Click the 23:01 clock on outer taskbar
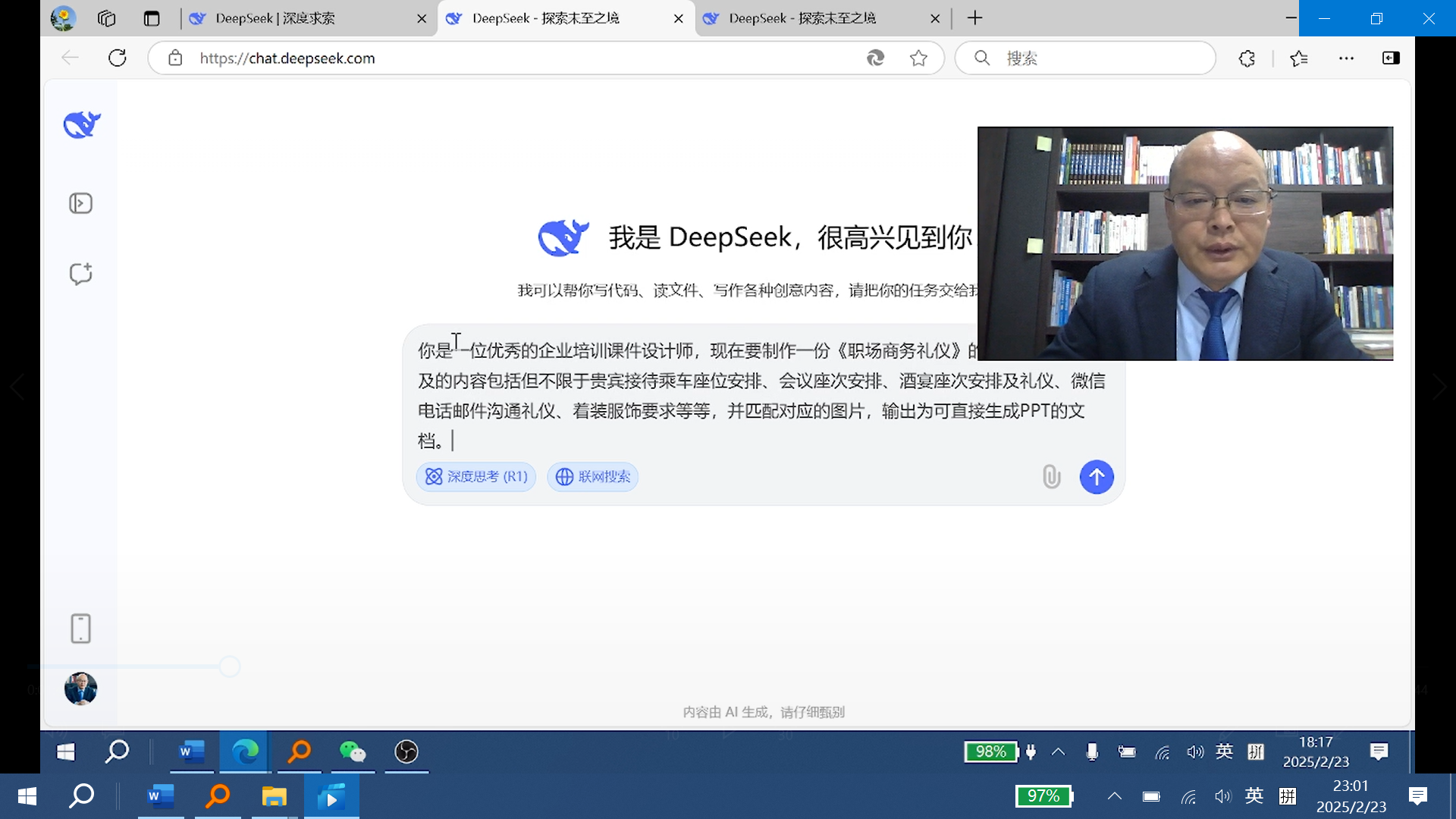Image resolution: width=1456 pixels, height=819 pixels. coord(1351,796)
